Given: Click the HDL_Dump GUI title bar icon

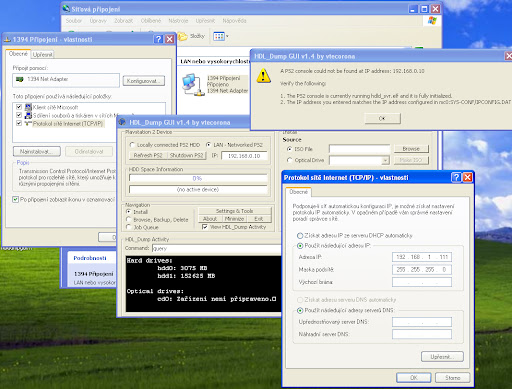Looking at the screenshot, I should (122, 122).
